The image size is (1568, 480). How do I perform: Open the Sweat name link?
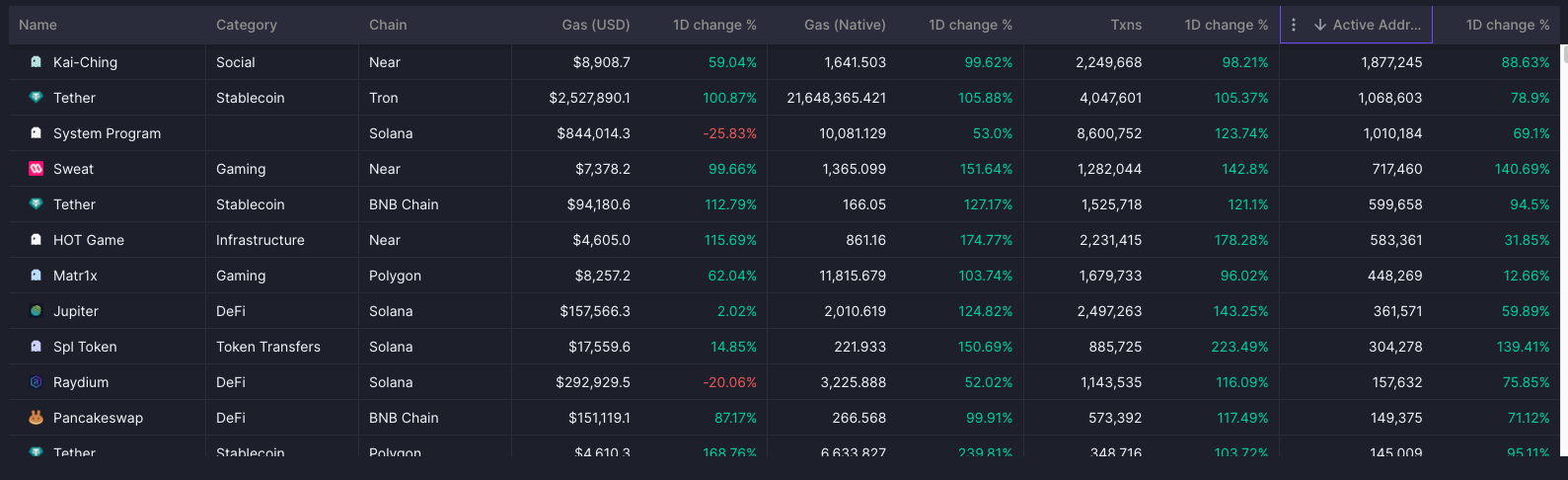[x=73, y=169]
